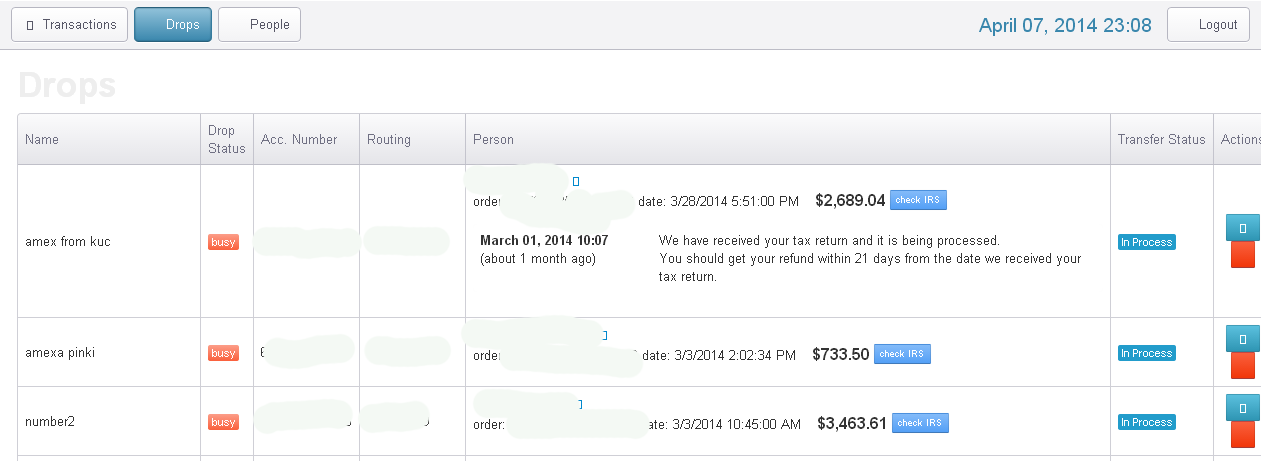This screenshot has width=1261, height=461.
Task: Click the Logout button
Action: [1208, 25]
